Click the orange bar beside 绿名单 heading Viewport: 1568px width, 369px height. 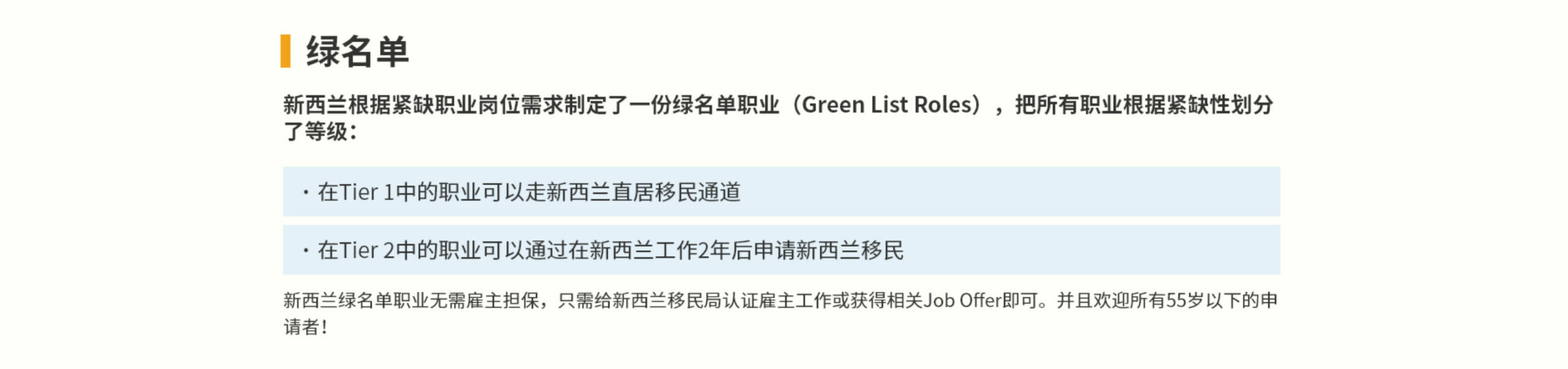[285, 51]
